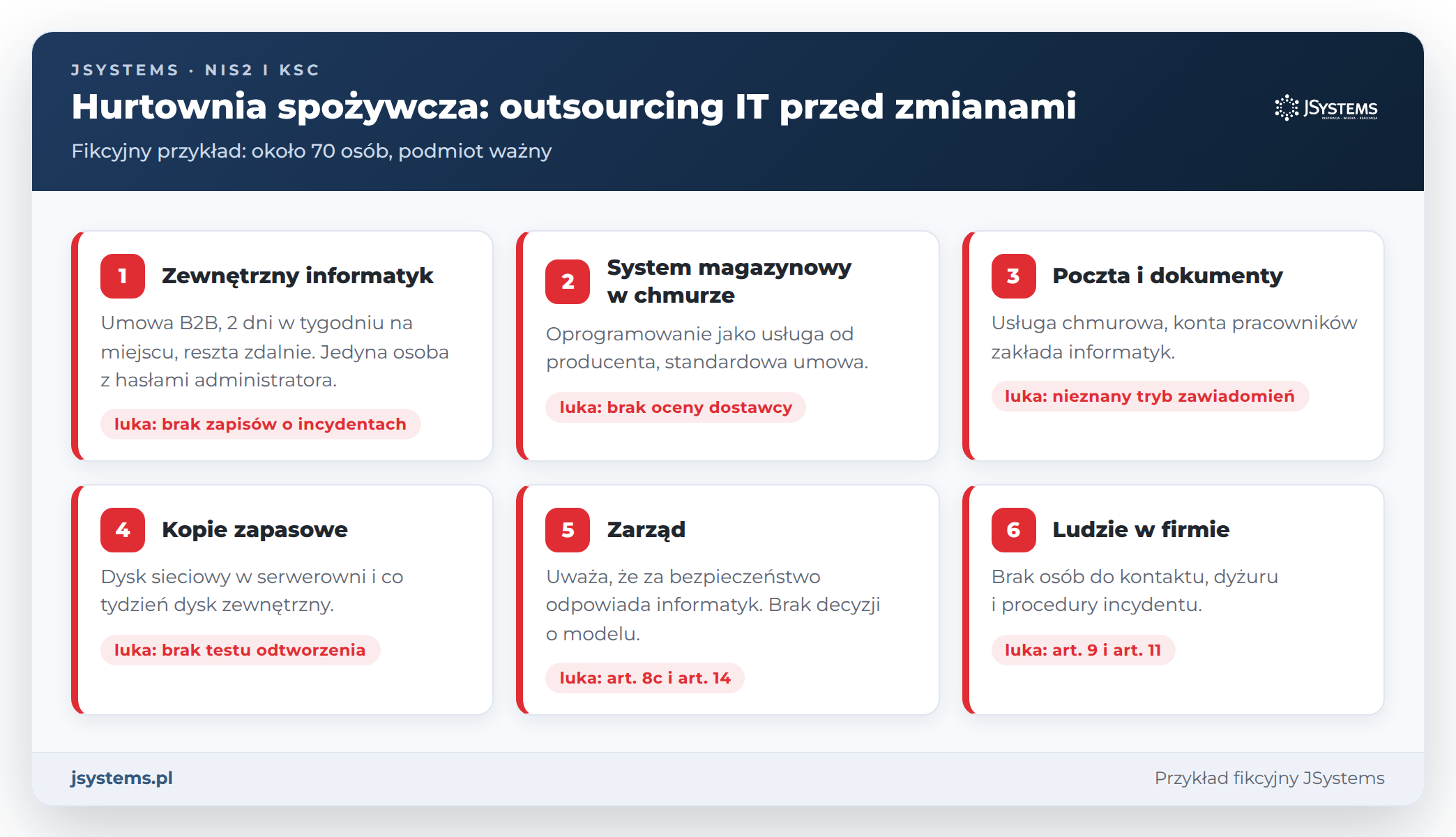Click the footer text "Przykład fikcyjny JSystems"
Viewport: 1456px width, 837px height.
1269,778
